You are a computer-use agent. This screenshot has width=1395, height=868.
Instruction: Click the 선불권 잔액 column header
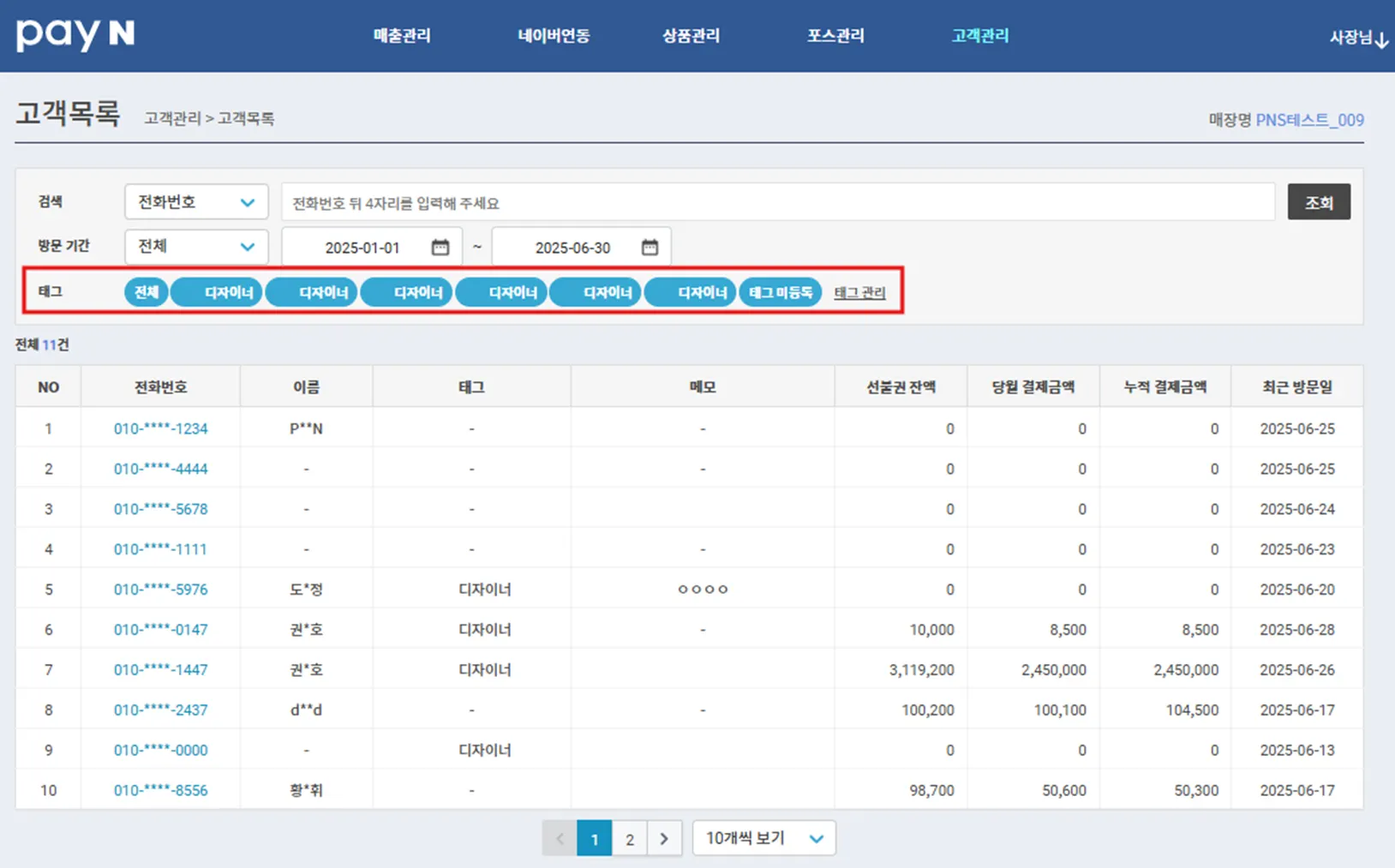point(901,387)
